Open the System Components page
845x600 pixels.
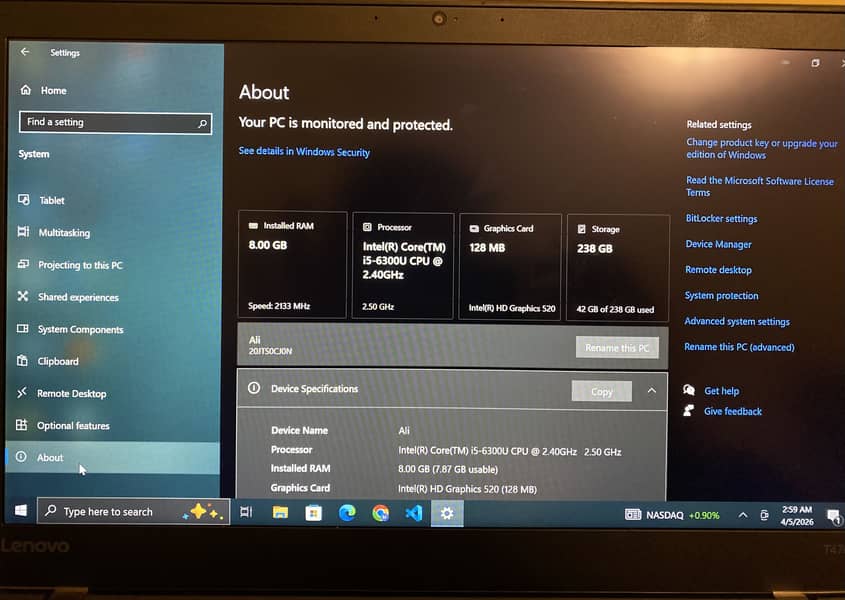[x=80, y=329]
